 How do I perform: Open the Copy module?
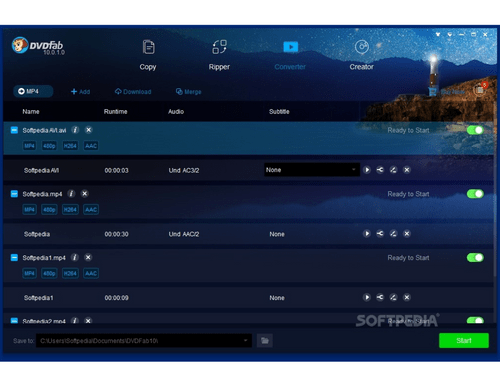(148, 55)
